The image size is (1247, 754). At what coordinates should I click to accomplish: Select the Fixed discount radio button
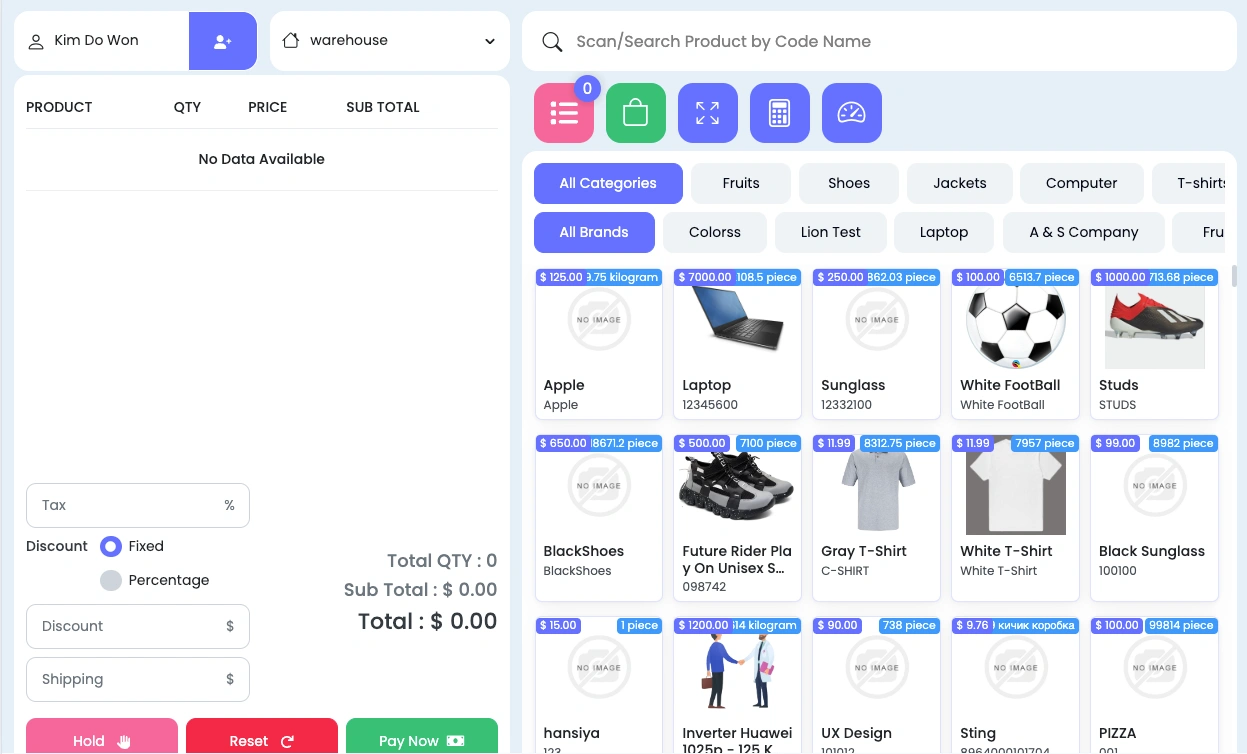(111, 546)
